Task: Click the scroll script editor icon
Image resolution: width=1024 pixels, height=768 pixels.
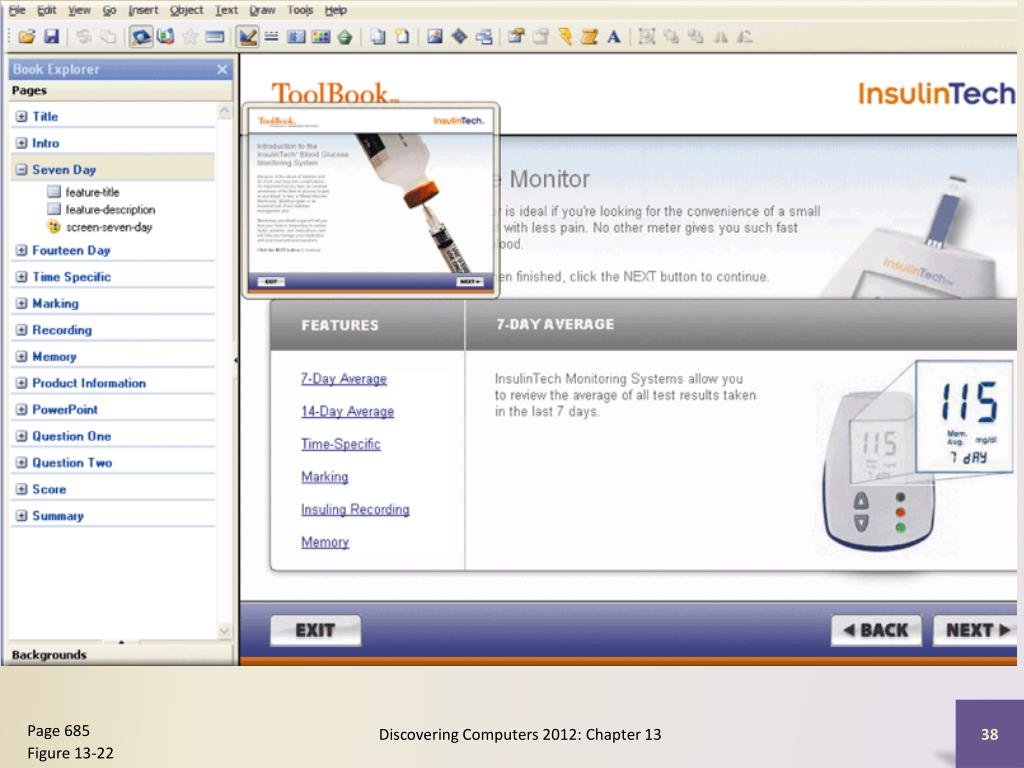Action: 589,37
